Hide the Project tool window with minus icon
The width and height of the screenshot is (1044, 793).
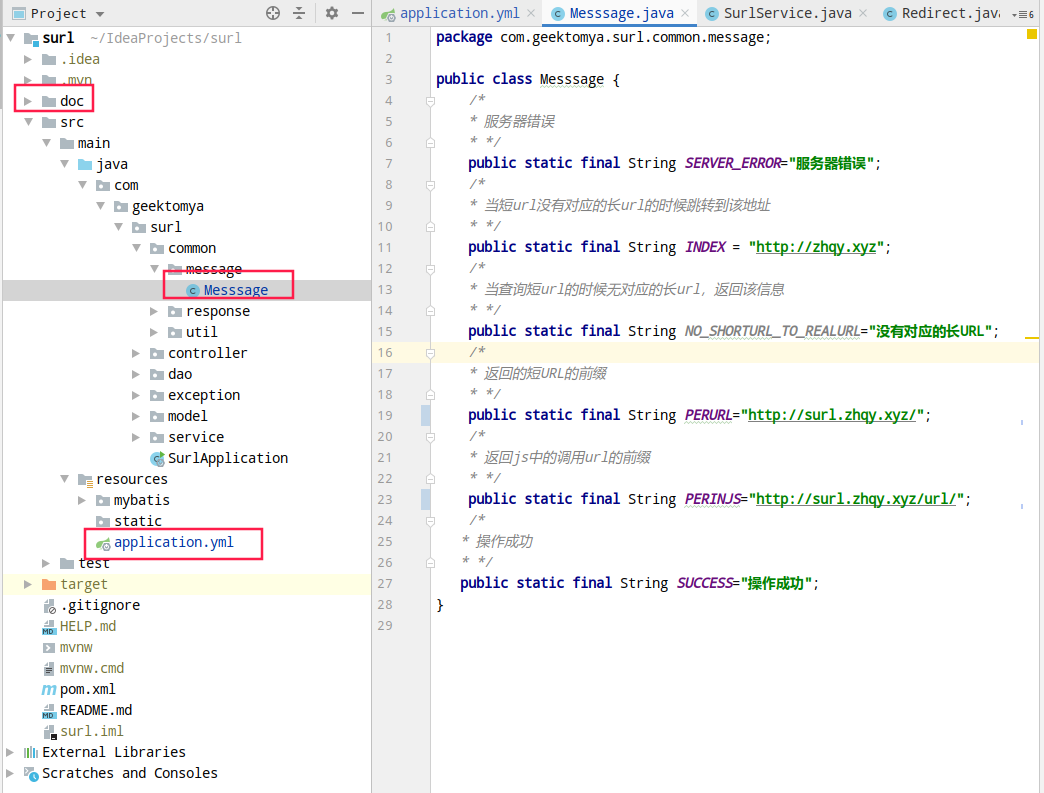point(357,13)
